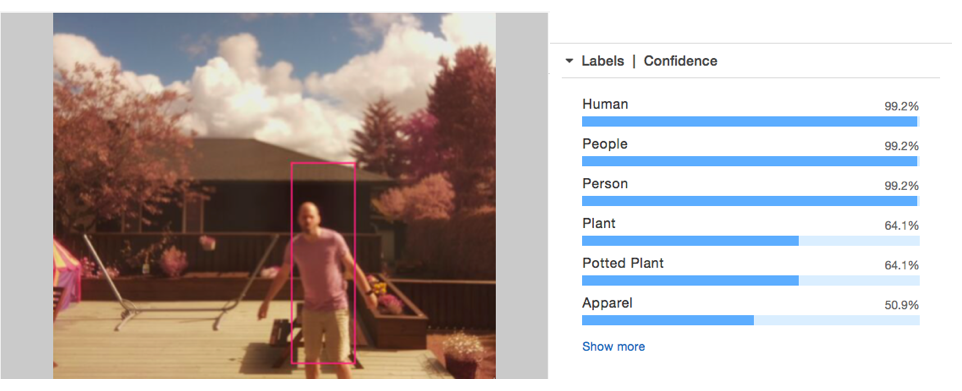Click the 99.2% value beside Human
This screenshot has width=962, height=391.
tap(901, 106)
